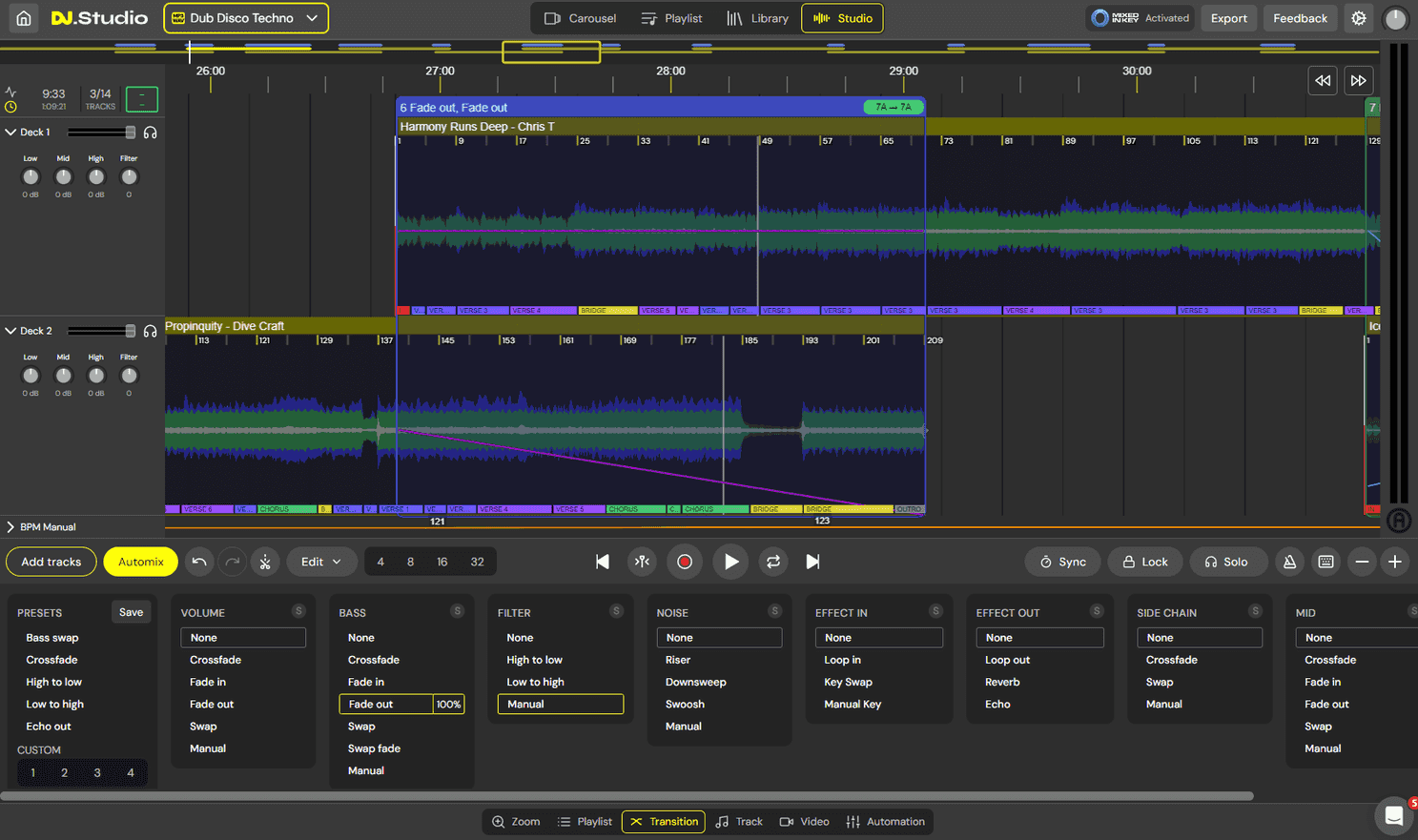1418x840 pixels.
Task: Click the fast-forward arrows above the timeline
Action: point(1358,80)
